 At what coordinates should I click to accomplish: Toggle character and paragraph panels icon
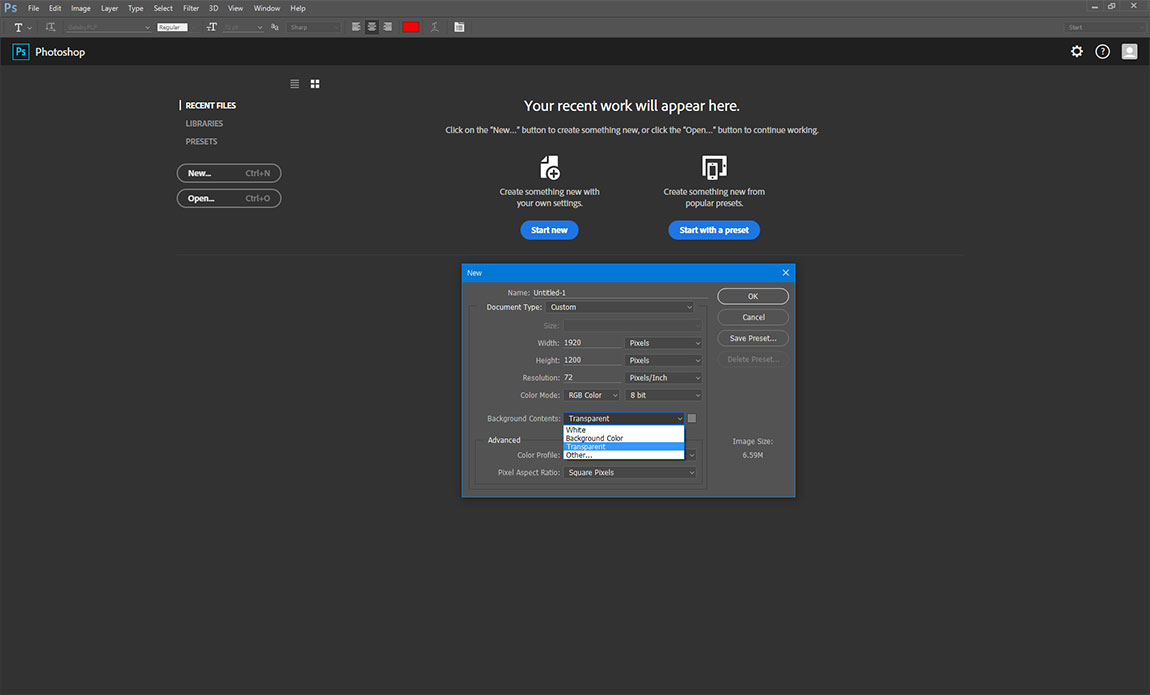[x=459, y=27]
